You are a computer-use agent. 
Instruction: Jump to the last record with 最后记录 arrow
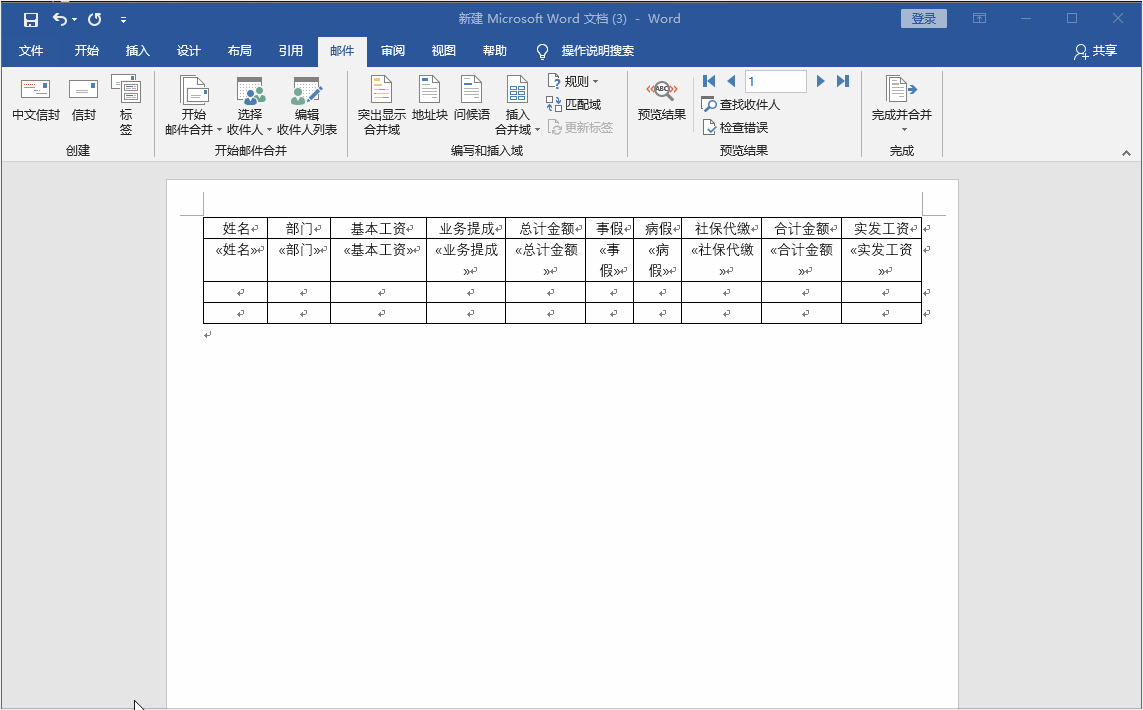pyautogui.click(x=841, y=81)
